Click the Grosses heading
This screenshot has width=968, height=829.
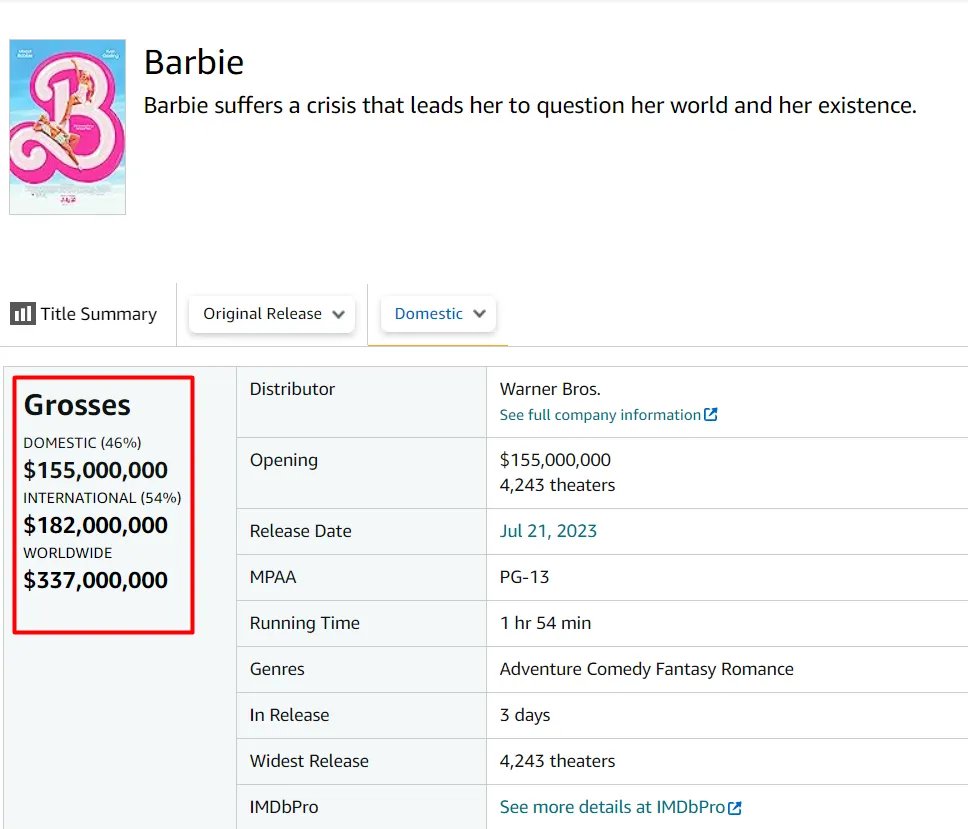(x=77, y=405)
